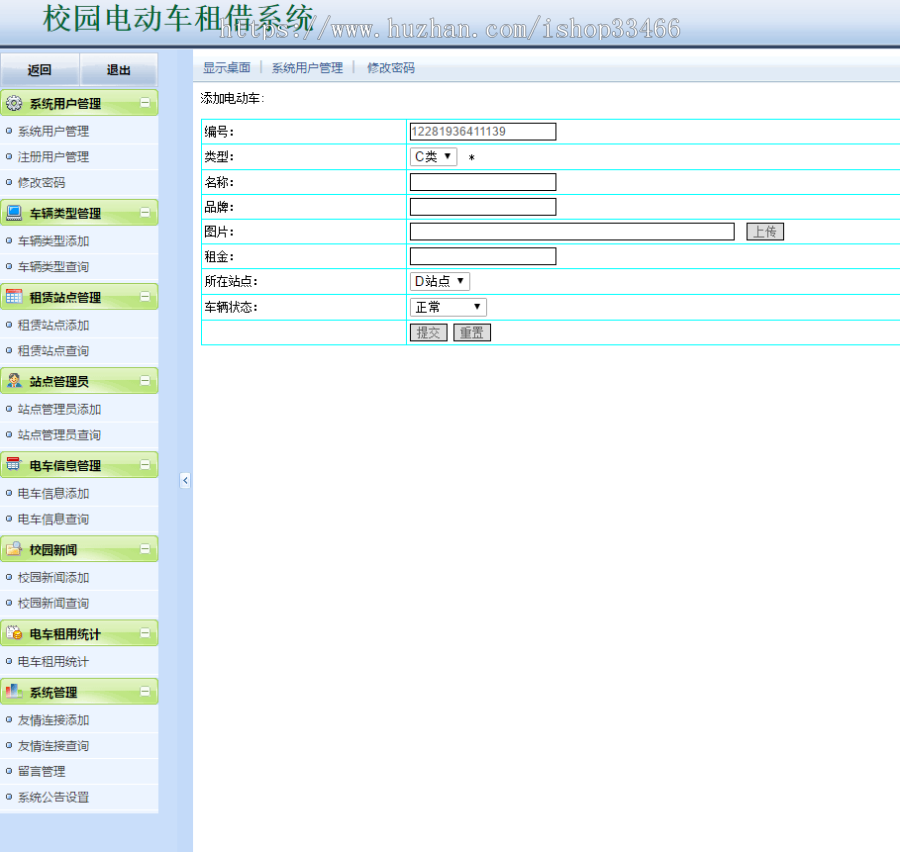Click the table icon next to 租赁站点管理

pos(14,297)
